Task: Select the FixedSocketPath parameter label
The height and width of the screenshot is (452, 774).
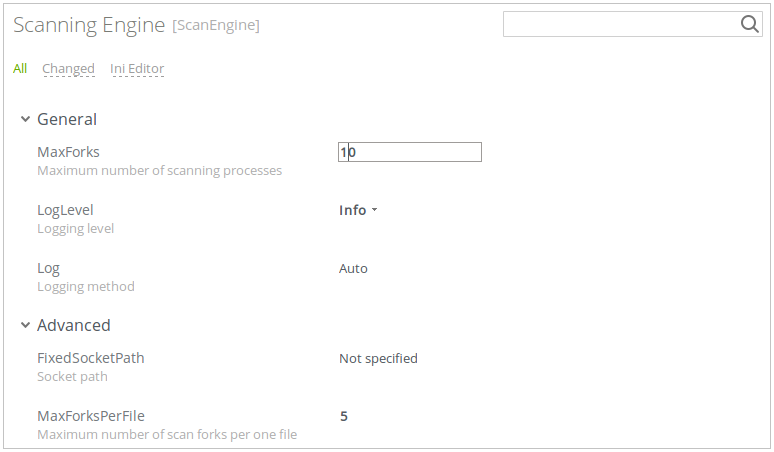Action: (x=84, y=358)
